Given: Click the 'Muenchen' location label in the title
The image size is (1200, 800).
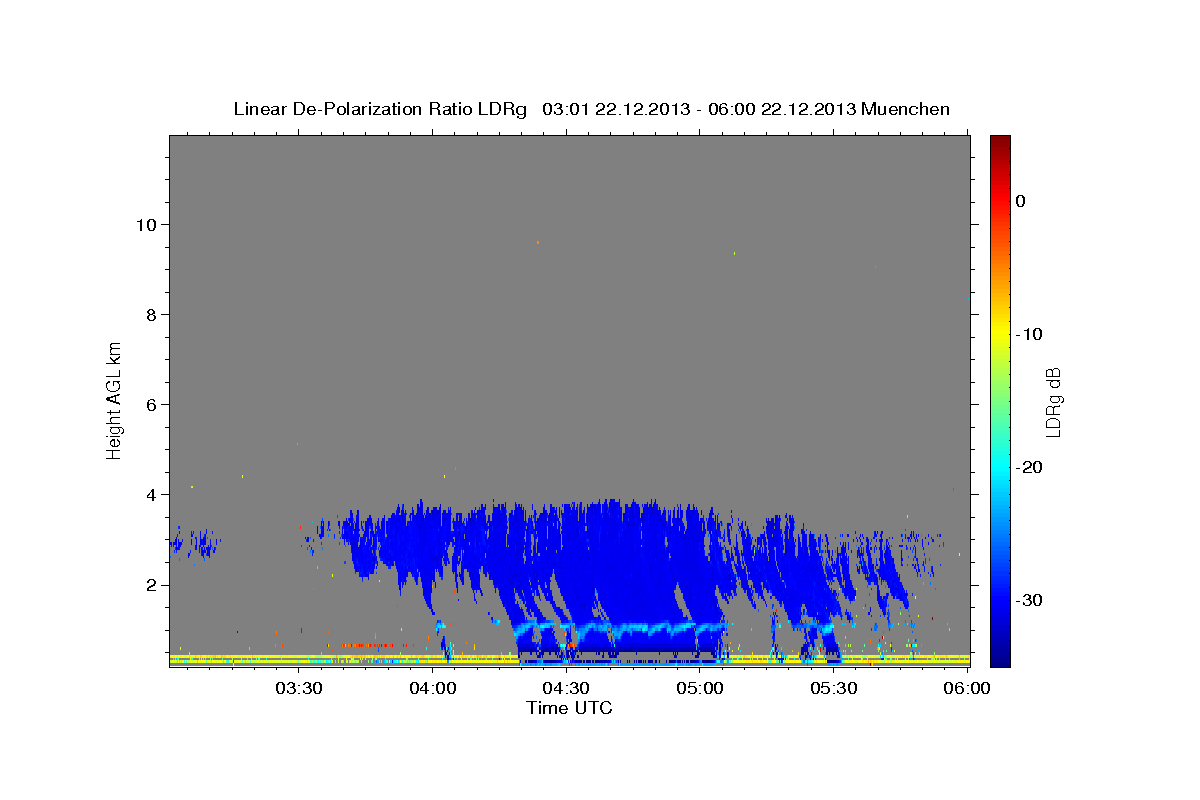Looking at the screenshot, I should [904, 109].
